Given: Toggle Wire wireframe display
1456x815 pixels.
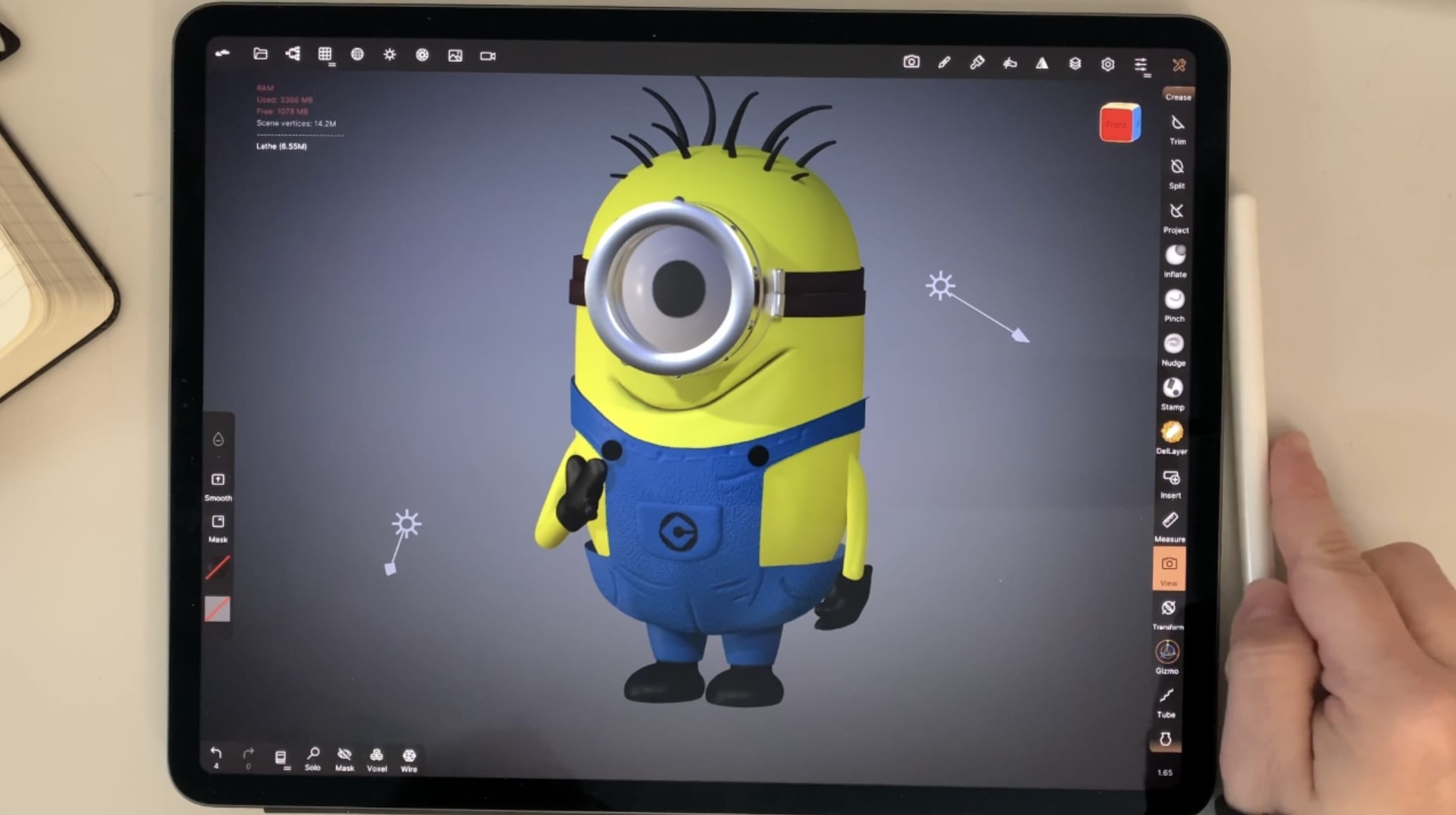Looking at the screenshot, I should tap(409, 756).
